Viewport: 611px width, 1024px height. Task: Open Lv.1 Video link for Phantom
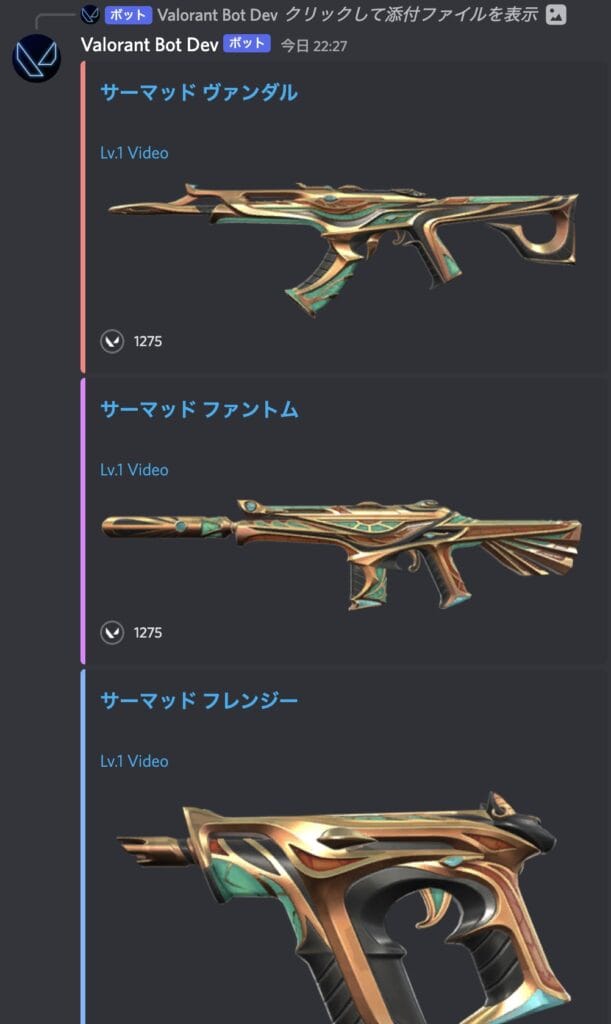134,470
